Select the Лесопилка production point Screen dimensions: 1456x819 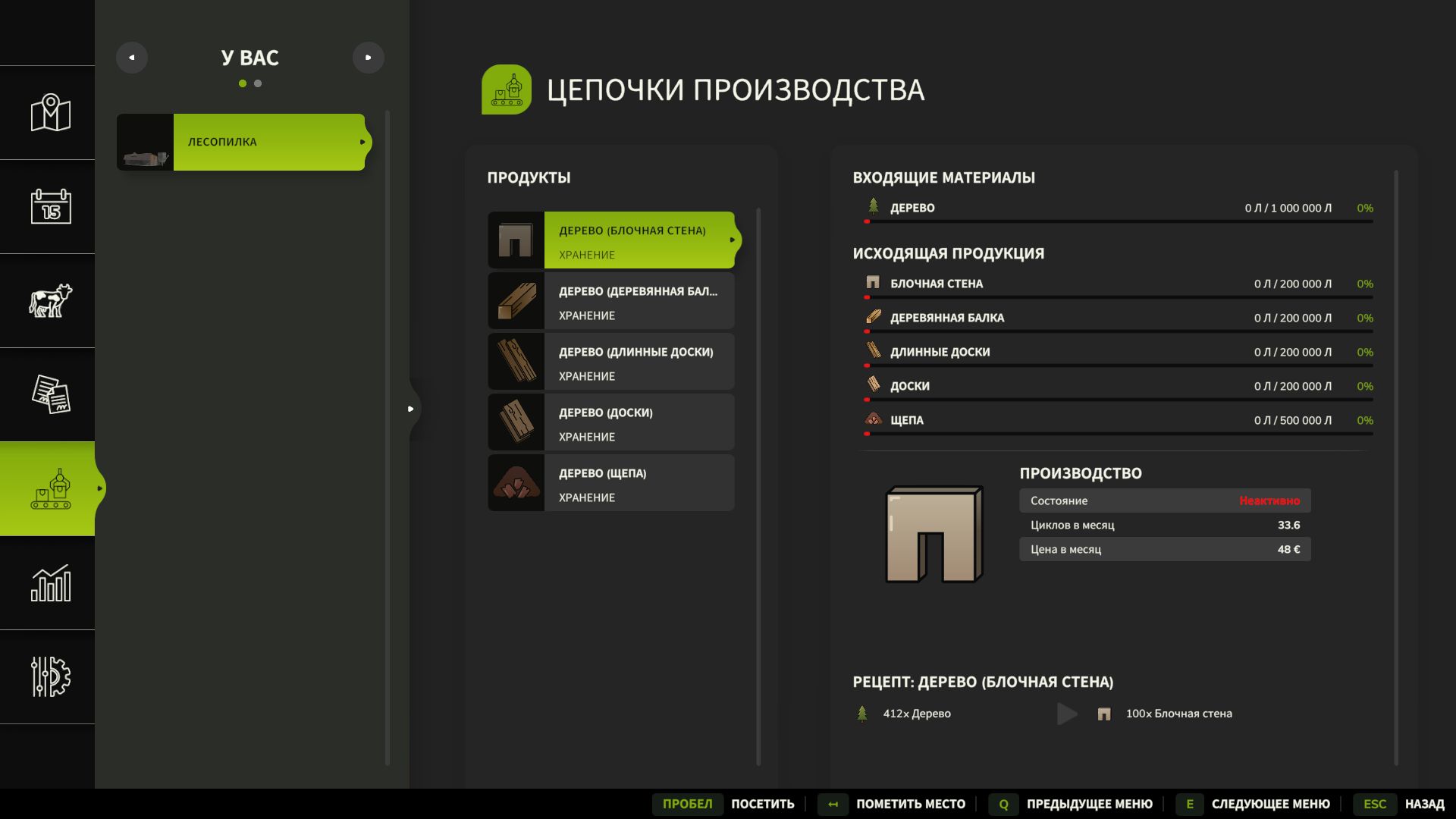pyautogui.click(x=243, y=142)
